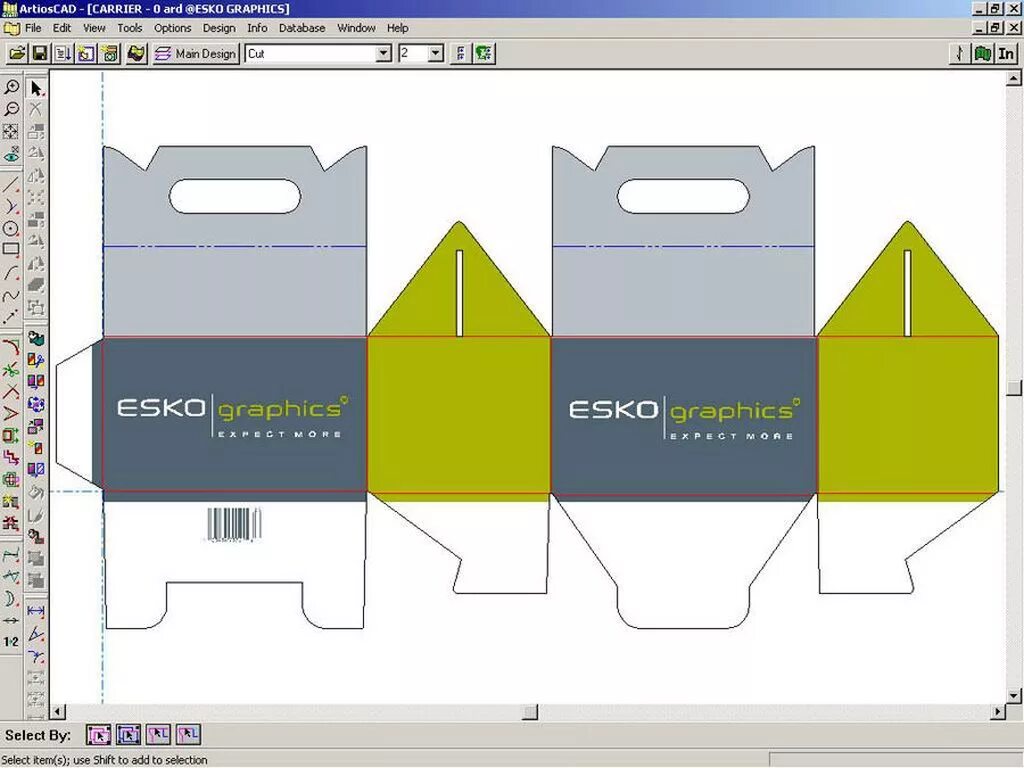Viewport: 1024px width, 768px height.
Task: Select the arrow Select tool
Action: 36,88
